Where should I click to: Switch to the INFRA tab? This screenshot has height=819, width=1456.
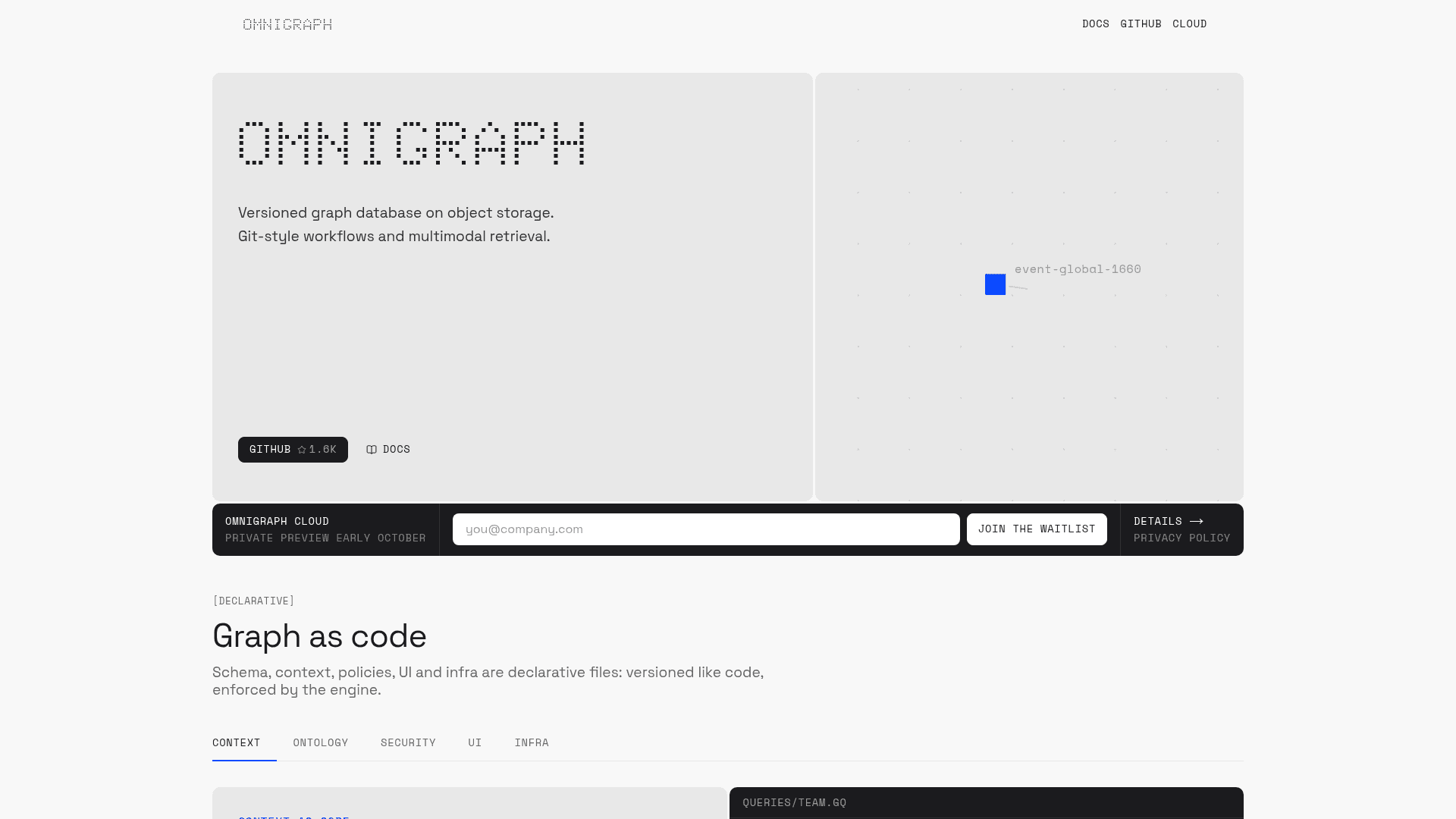[532, 743]
